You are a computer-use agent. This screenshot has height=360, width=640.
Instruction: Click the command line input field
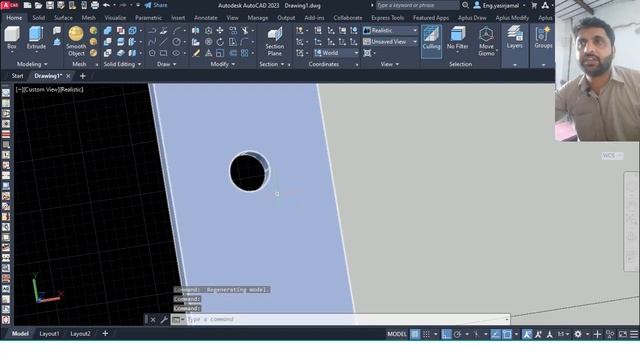click(346, 320)
